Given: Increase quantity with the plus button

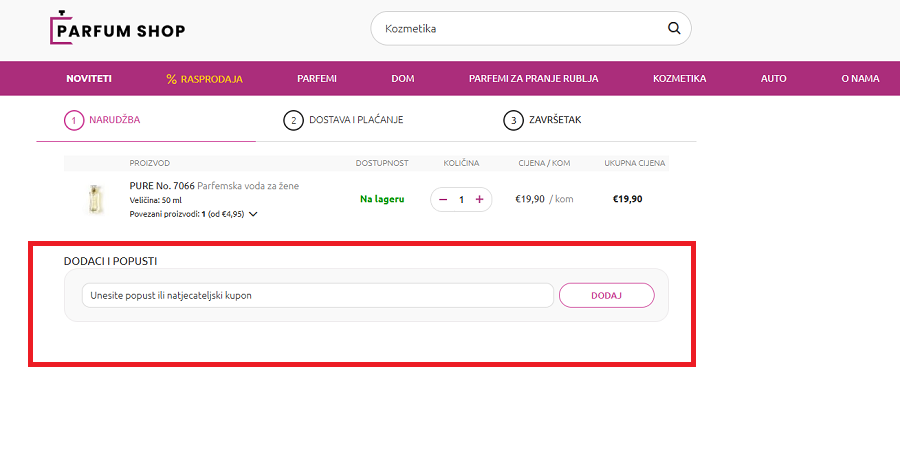Looking at the screenshot, I should (x=479, y=199).
